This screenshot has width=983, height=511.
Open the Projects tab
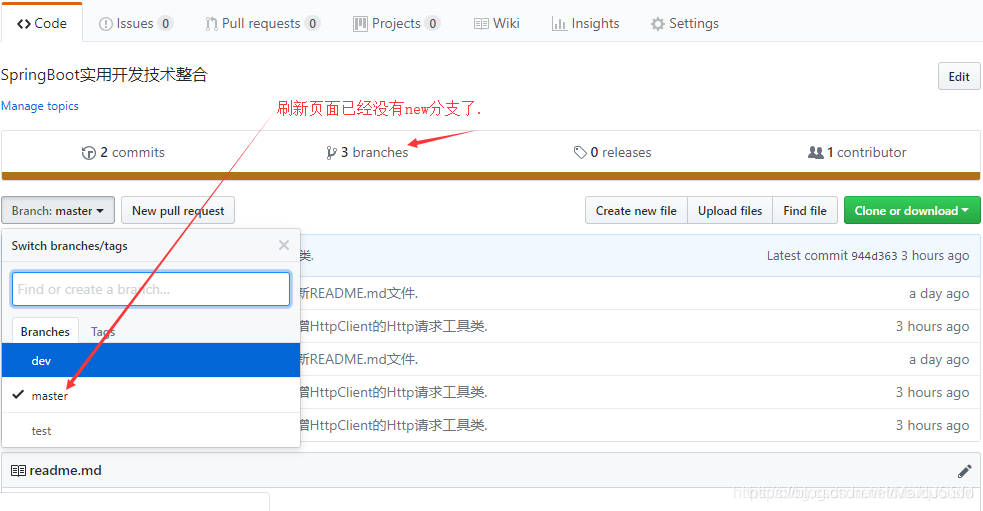[396, 23]
